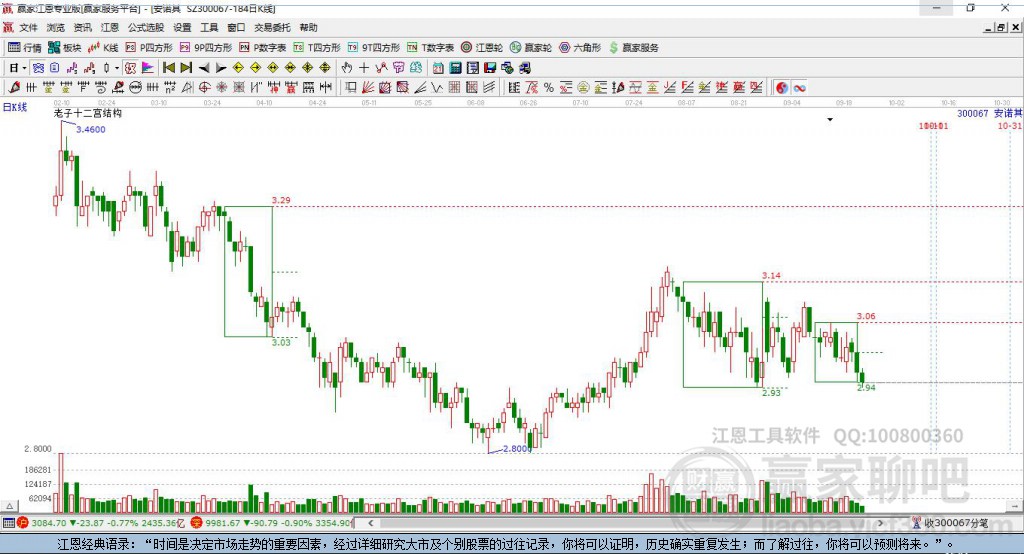1024x554 pixels.
Task: Open the 日 period dropdown
Action: click(x=18, y=67)
